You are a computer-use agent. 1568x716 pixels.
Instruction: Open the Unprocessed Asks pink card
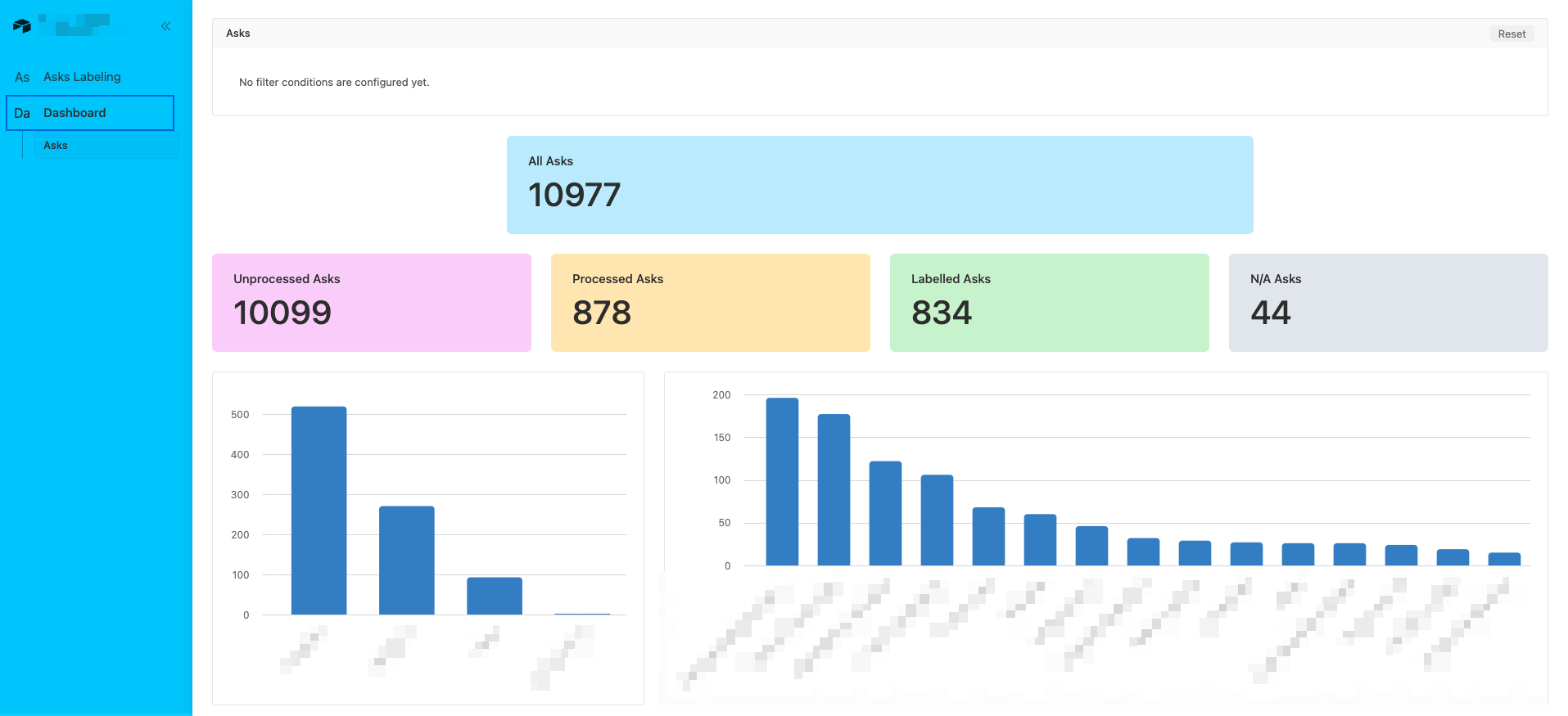(371, 303)
